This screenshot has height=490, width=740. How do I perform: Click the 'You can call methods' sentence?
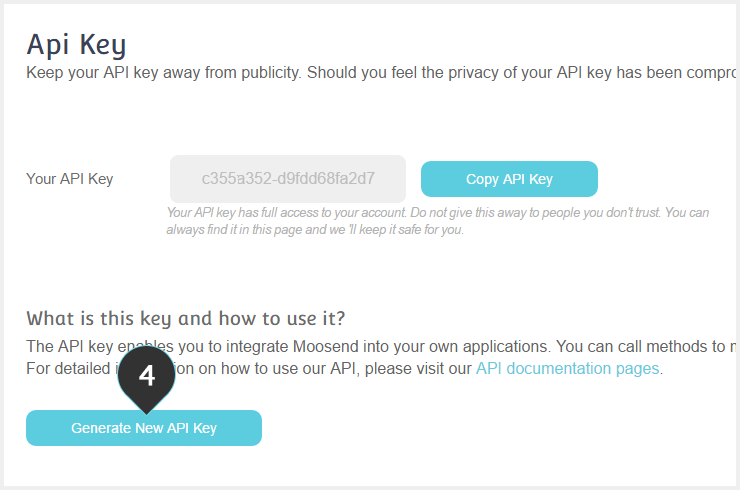pyautogui.click(x=646, y=346)
